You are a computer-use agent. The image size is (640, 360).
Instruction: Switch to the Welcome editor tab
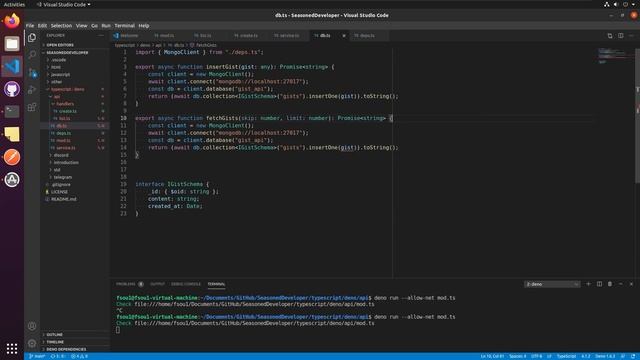tap(129, 36)
